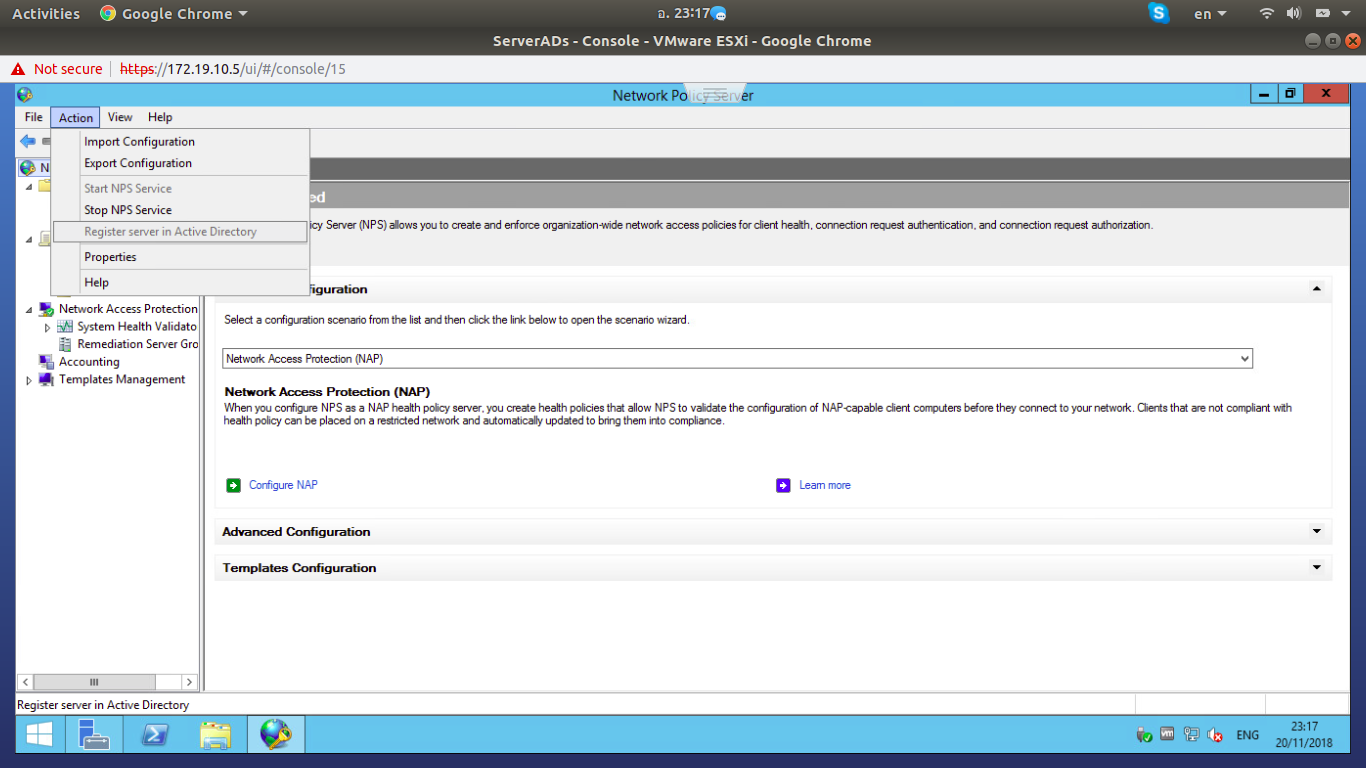Click the Network Policy Server title bar icon
This screenshot has width=1366, height=768.
[25, 95]
